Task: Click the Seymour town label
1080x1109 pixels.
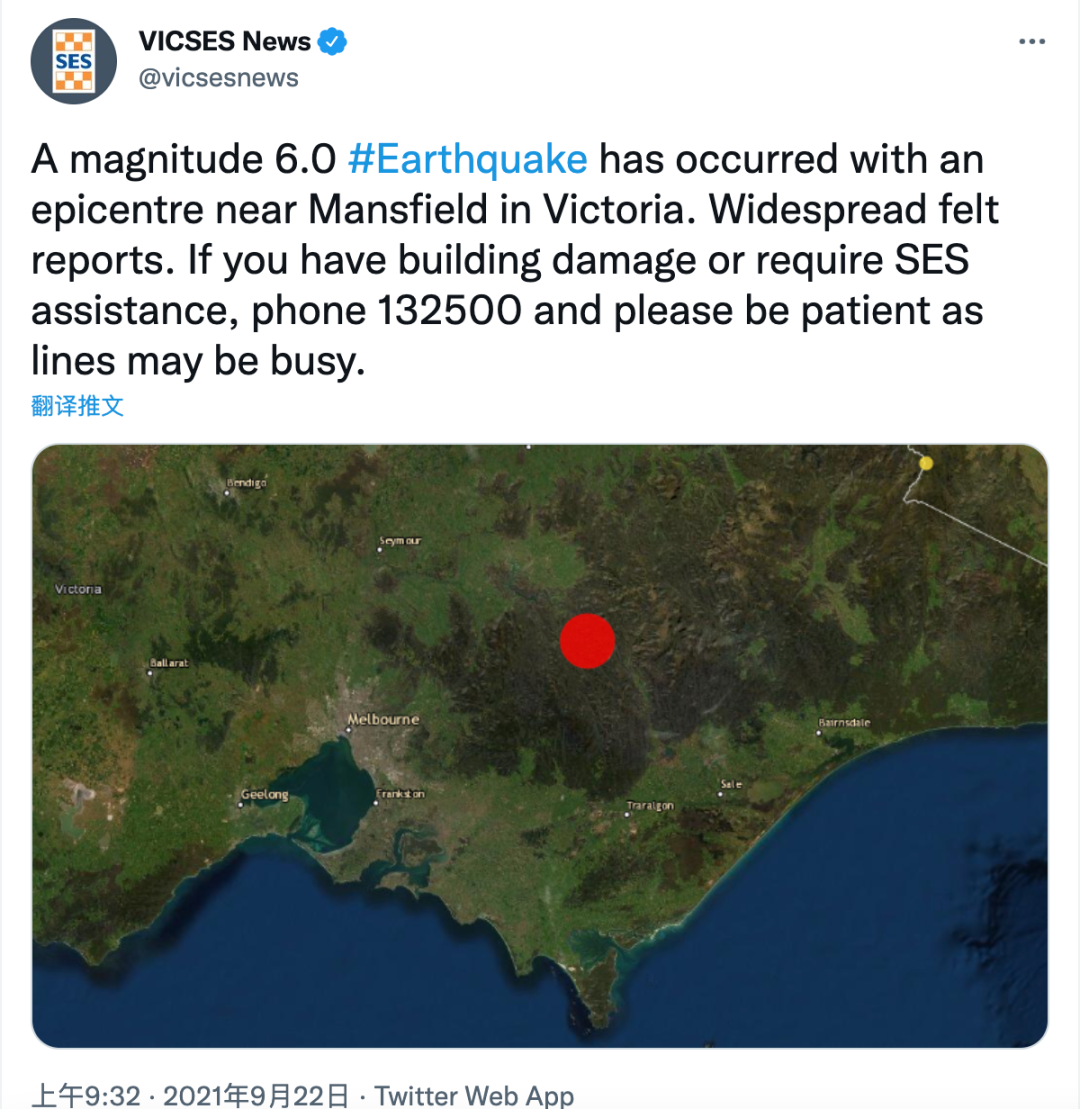Action: 400,541
